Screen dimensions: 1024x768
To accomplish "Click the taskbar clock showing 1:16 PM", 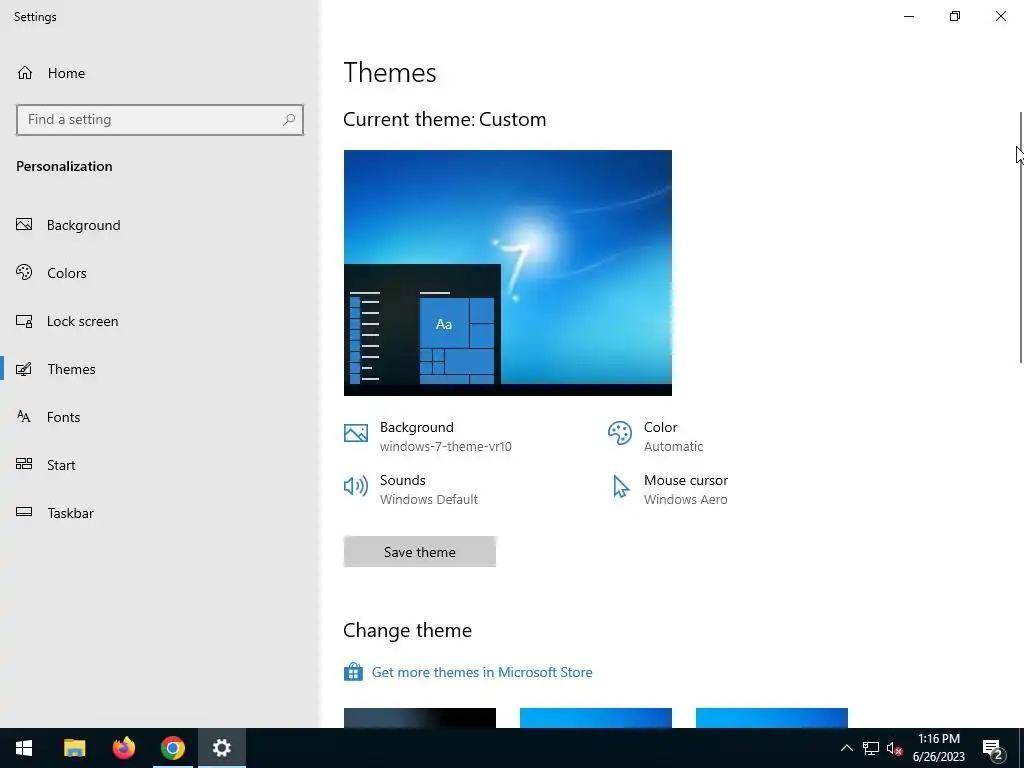I will pos(938,748).
